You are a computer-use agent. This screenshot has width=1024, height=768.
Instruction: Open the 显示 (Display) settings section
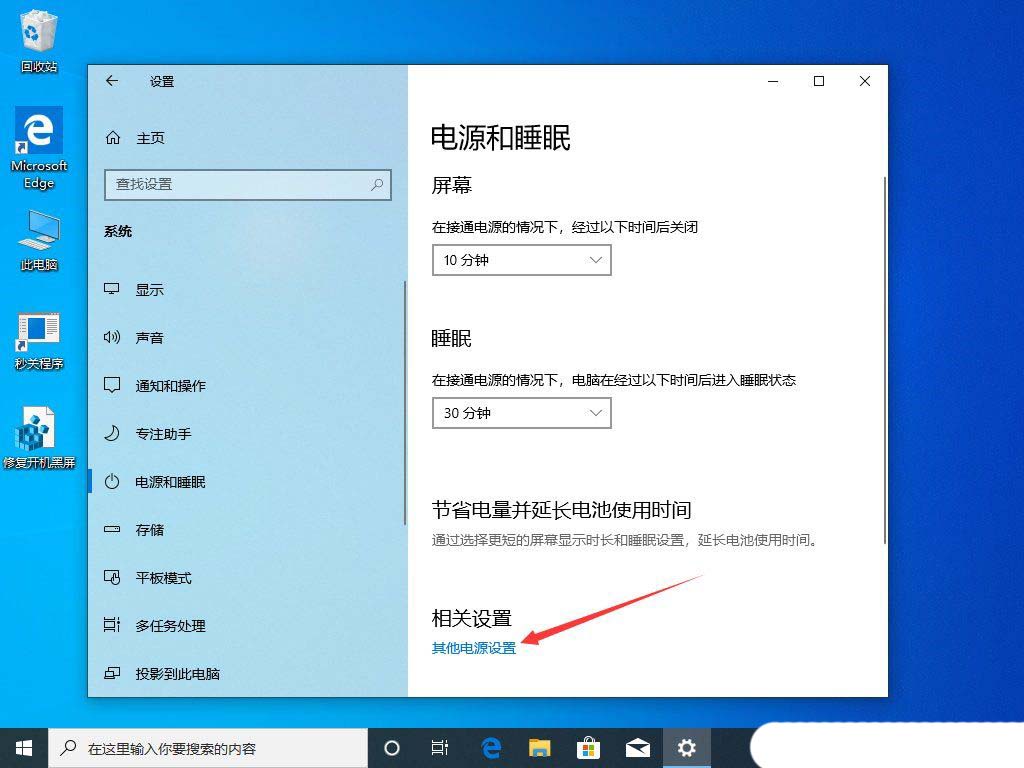(149, 289)
